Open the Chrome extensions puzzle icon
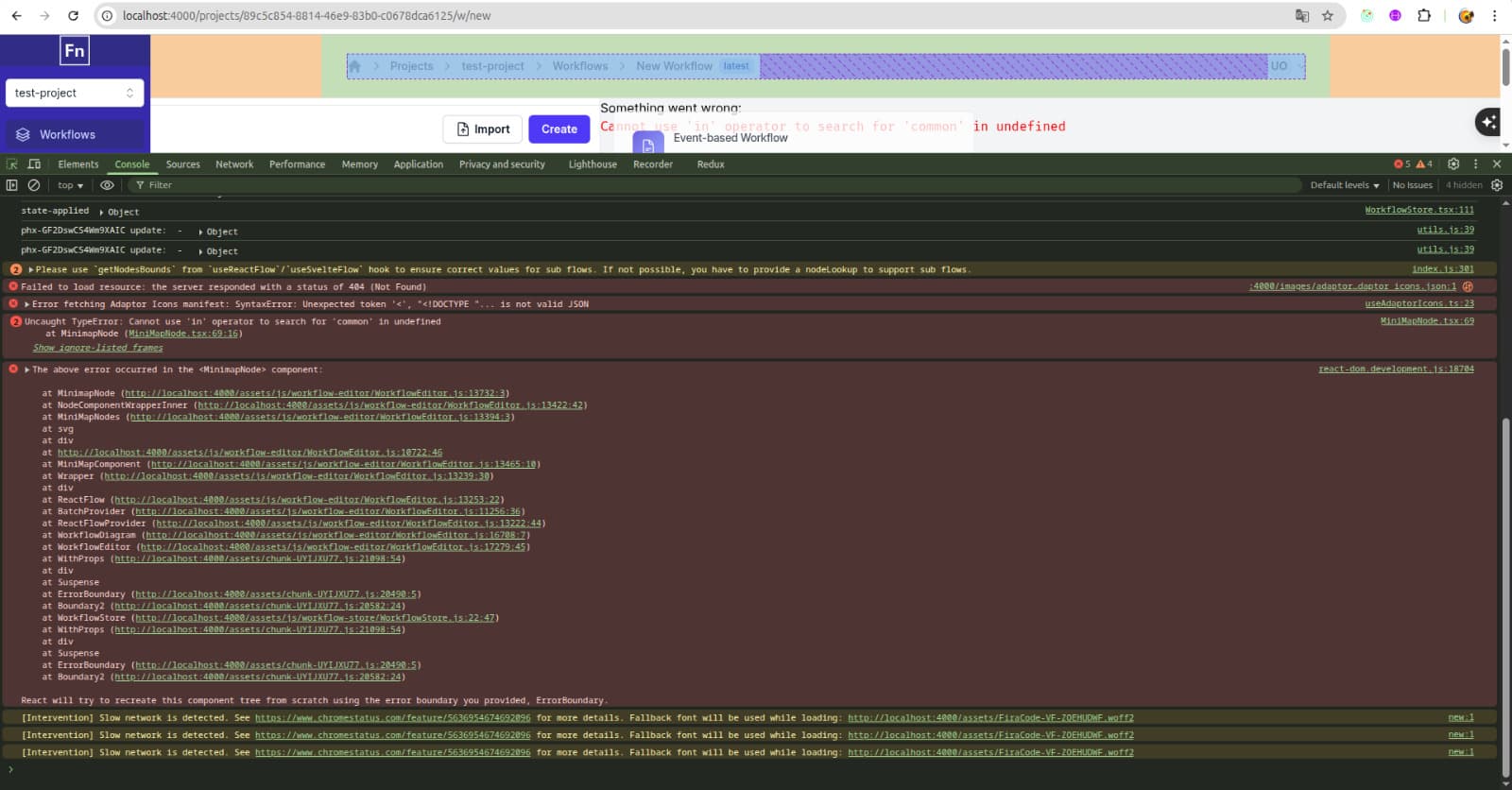 click(x=1424, y=16)
